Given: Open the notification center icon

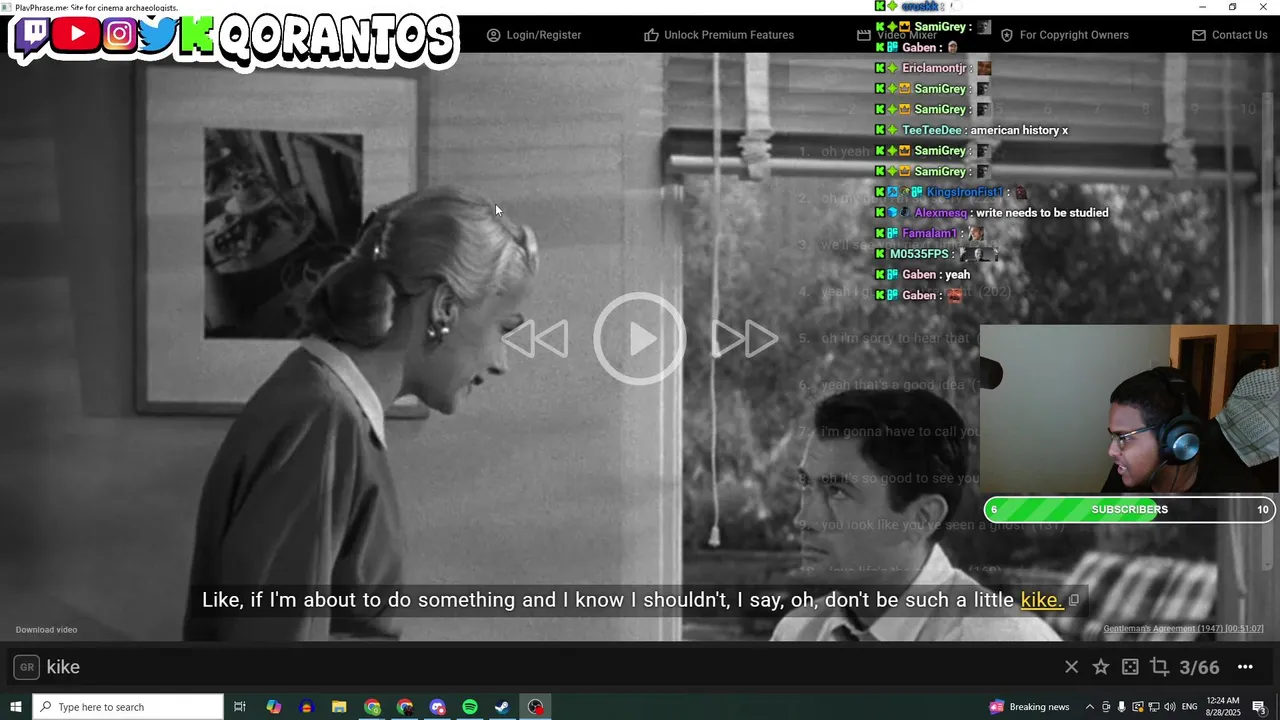Looking at the screenshot, I should (1260, 707).
